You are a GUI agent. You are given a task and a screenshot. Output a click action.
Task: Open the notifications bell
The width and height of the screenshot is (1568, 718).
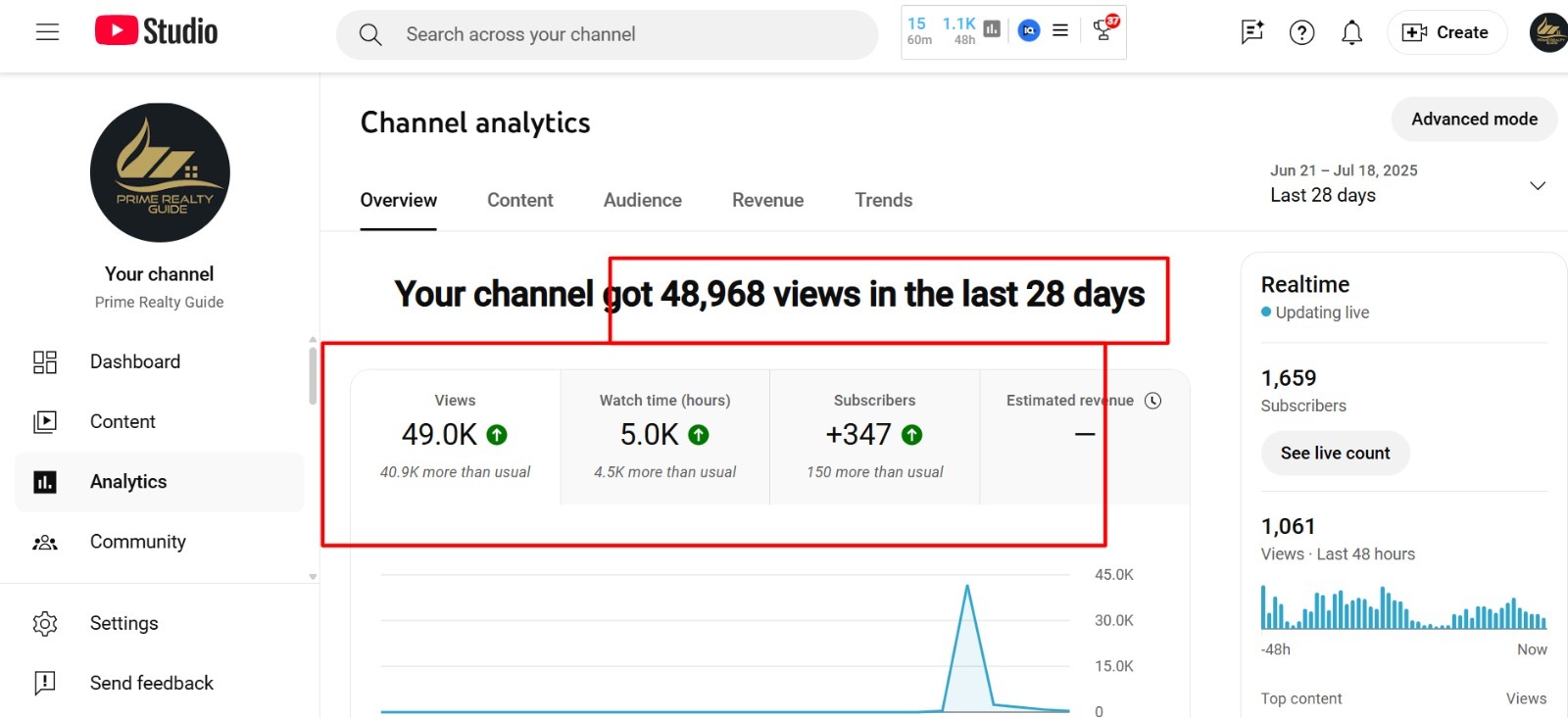[1351, 32]
